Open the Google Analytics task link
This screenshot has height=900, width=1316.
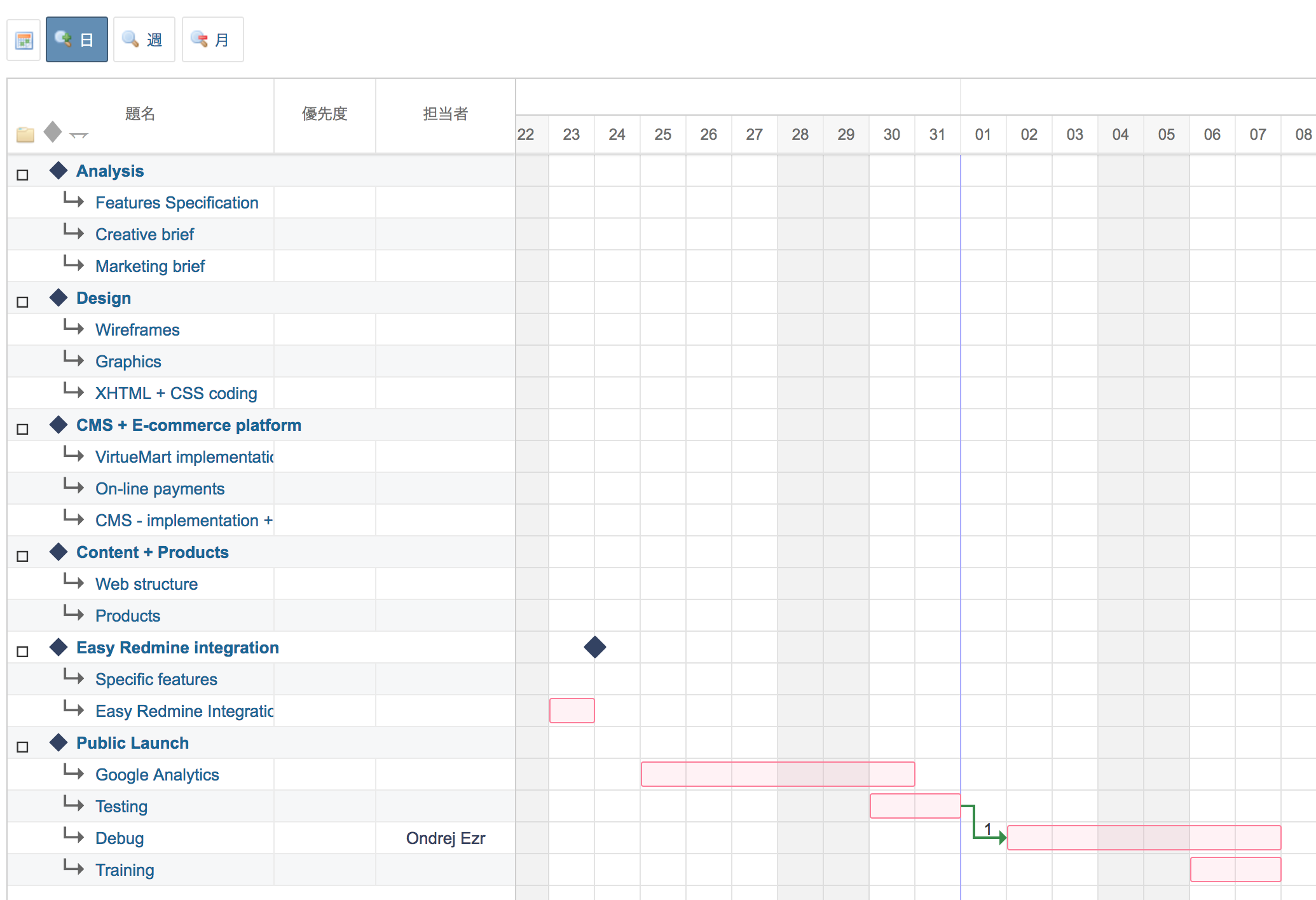tap(156, 774)
